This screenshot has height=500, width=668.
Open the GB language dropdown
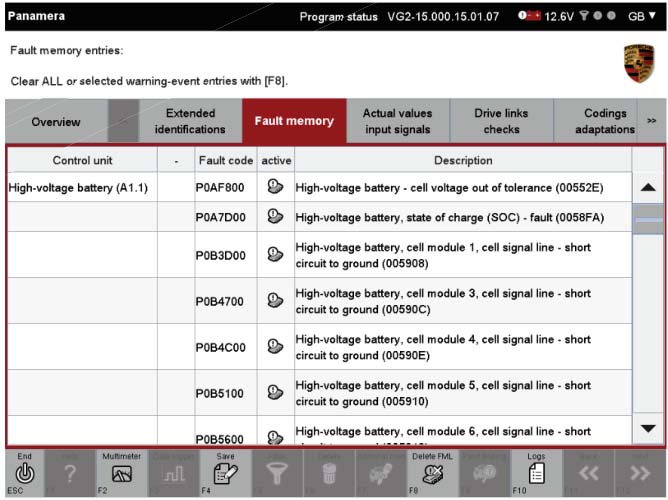coord(642,16)
